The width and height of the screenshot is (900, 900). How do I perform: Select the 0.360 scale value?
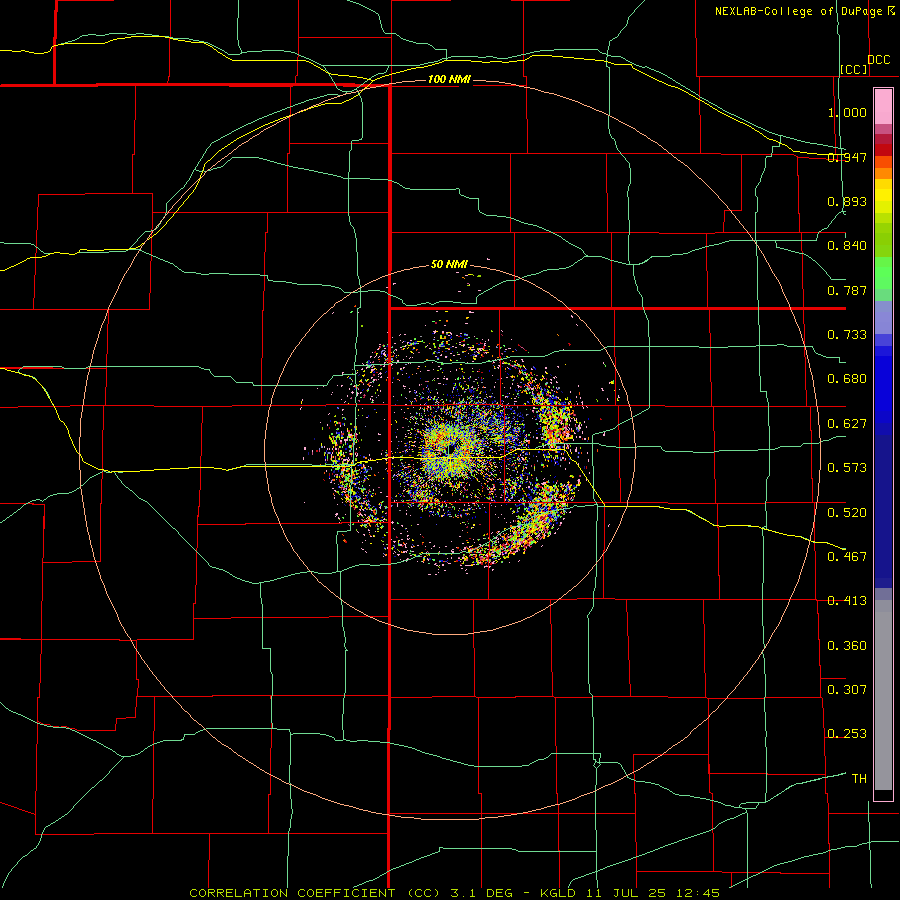pyautogui.click(x=847, y=646)
